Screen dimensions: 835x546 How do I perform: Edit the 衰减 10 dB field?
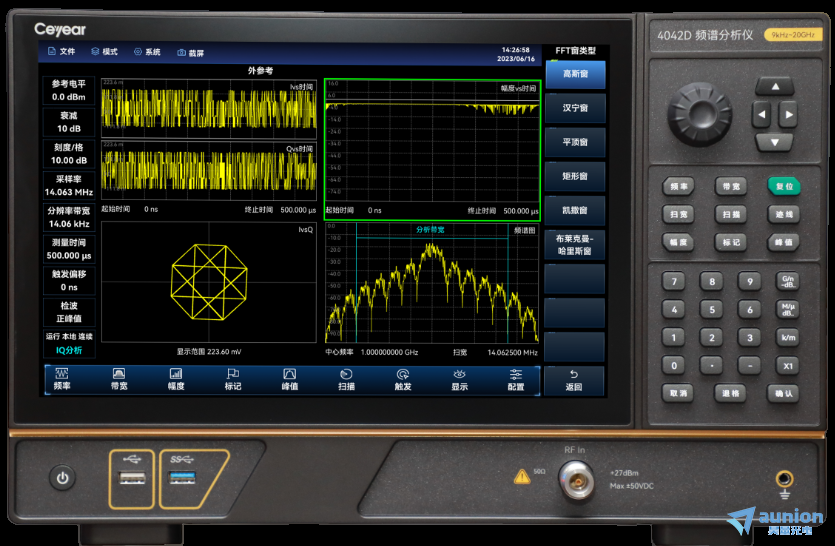point(69,122)
